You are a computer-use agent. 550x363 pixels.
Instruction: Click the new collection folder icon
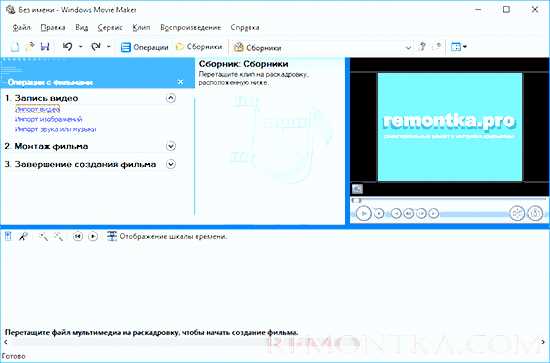437,47
